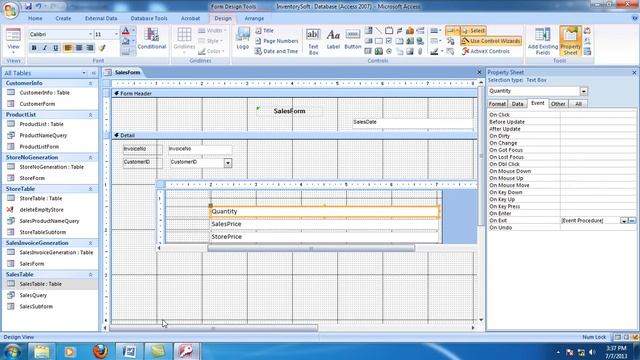Collapse the CustomerInfo group

(x=90, y=83)
